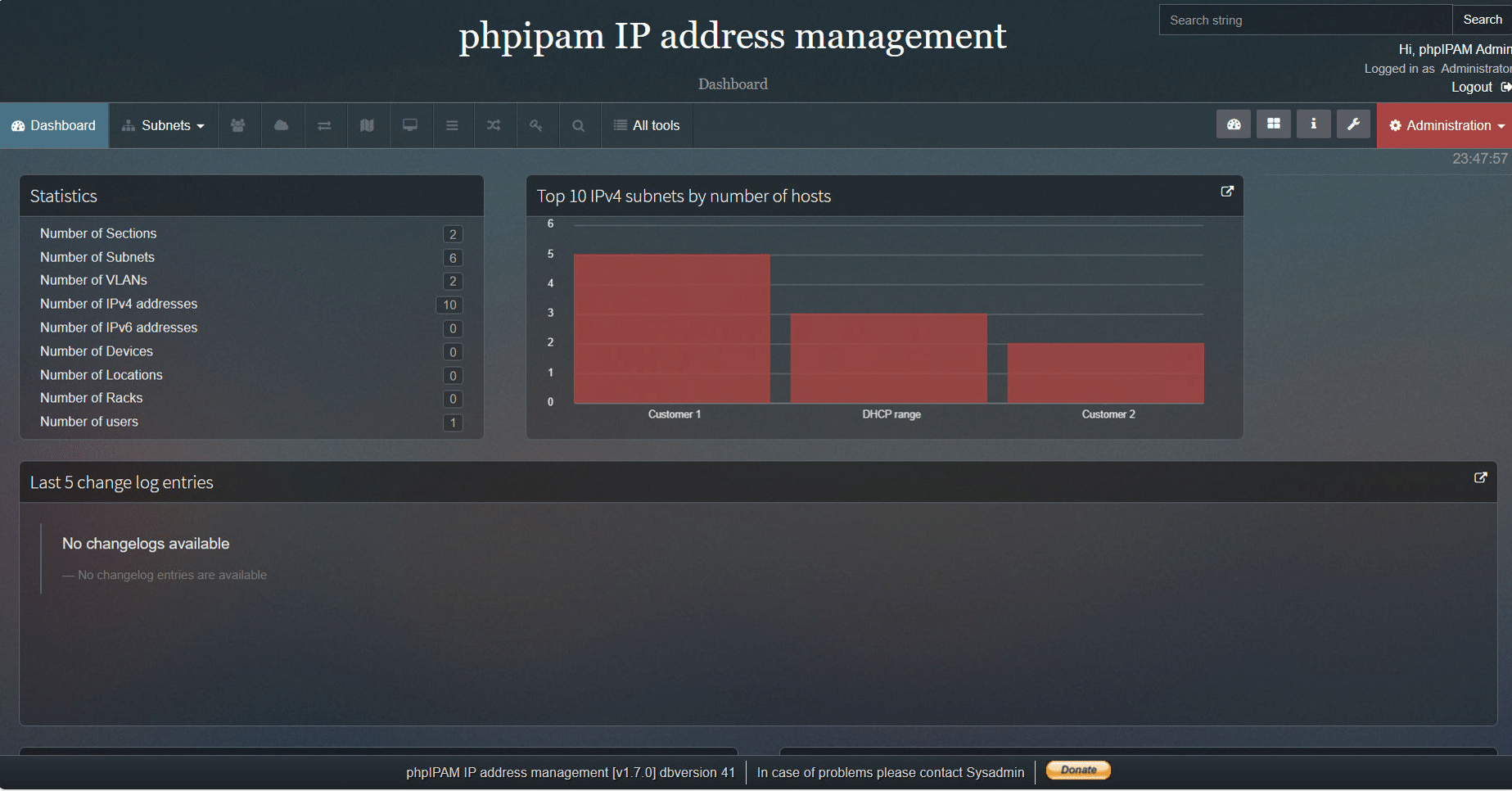
Task: Click the key icon in the toolbar
Action: coord(536,125)
